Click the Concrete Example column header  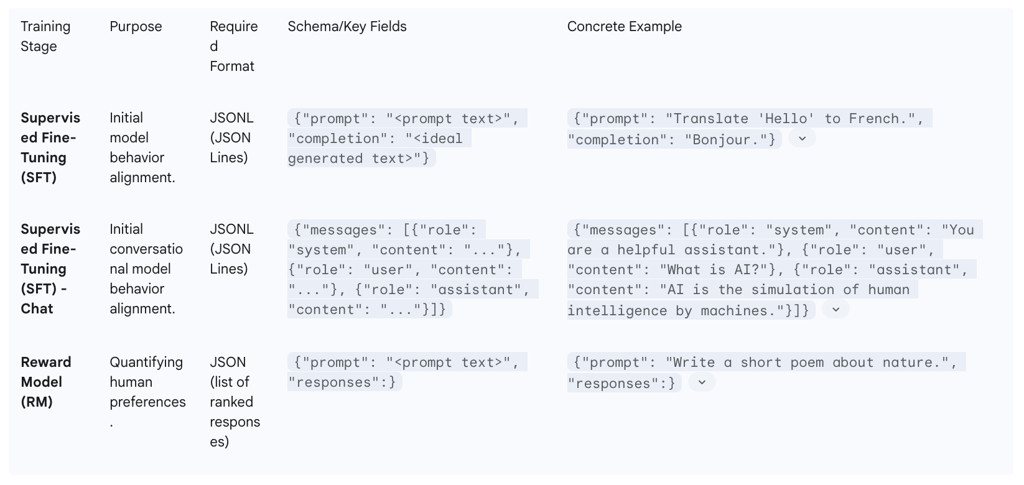(624, 27)
